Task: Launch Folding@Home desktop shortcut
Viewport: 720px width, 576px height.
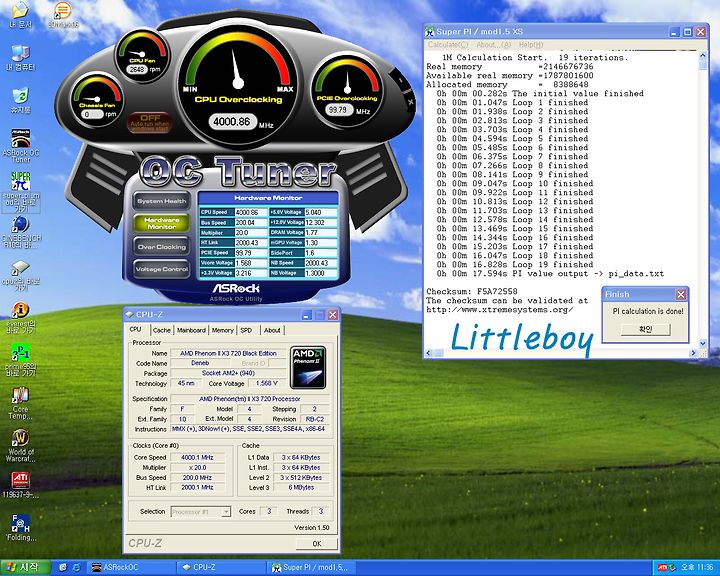Action: coord(20,527)
